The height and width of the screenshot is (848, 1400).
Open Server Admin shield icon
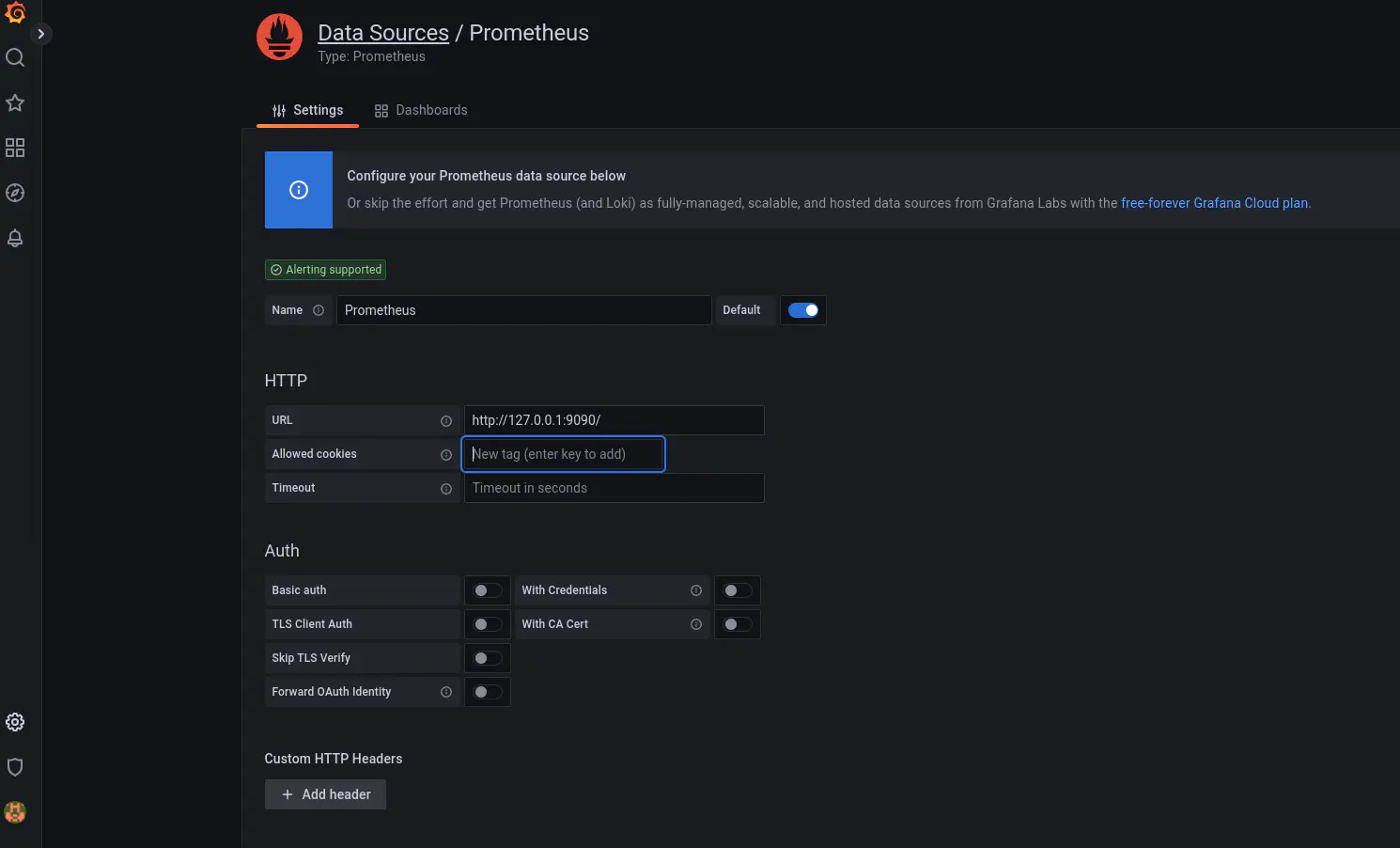click(15, 767)
